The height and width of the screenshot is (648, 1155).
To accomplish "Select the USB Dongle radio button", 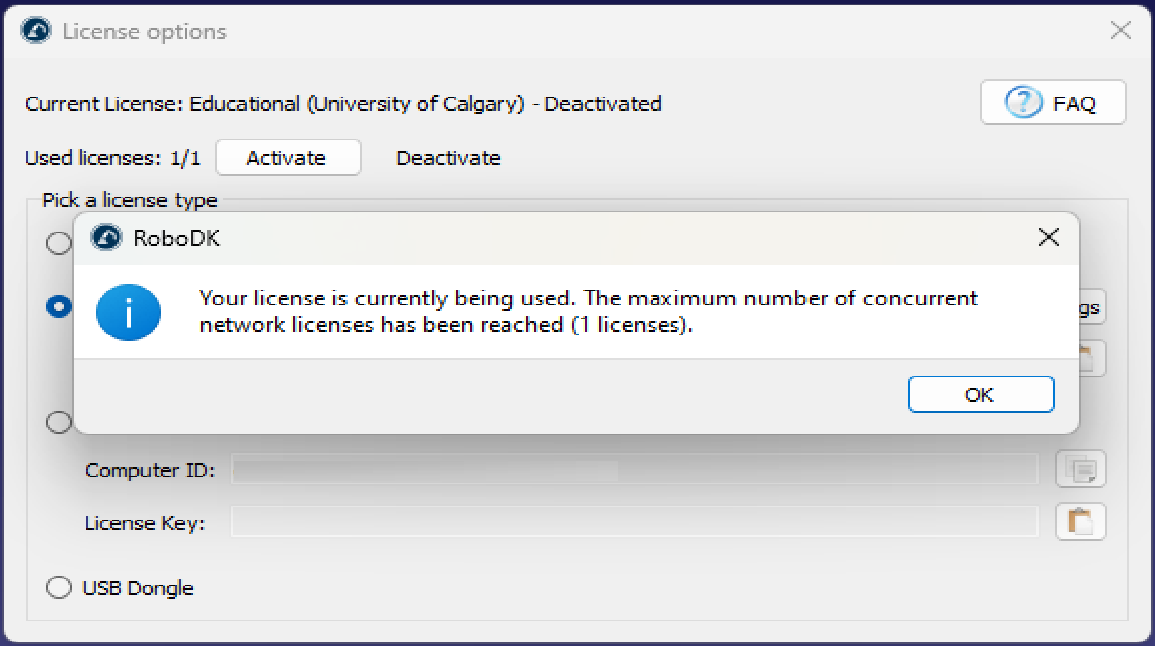I will tap(60, 588).
